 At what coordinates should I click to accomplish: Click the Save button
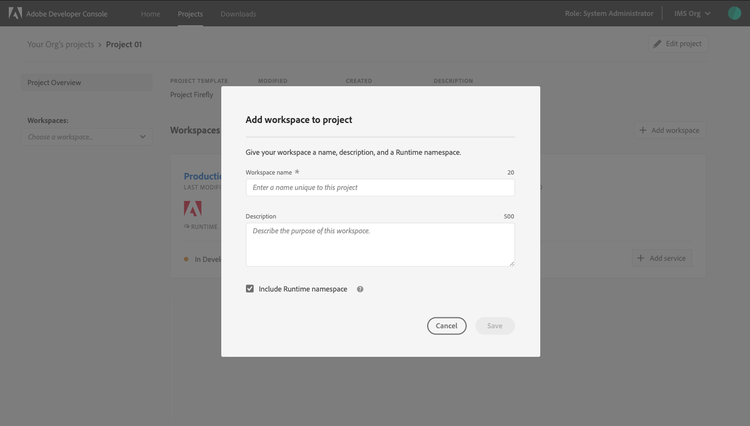495,326
